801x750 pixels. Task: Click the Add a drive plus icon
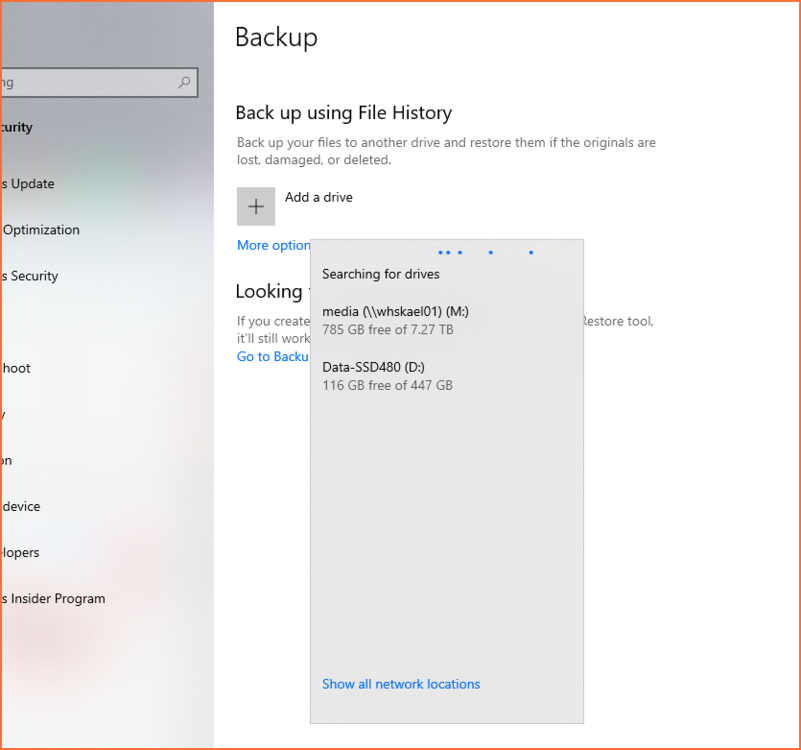coord(256,206)
